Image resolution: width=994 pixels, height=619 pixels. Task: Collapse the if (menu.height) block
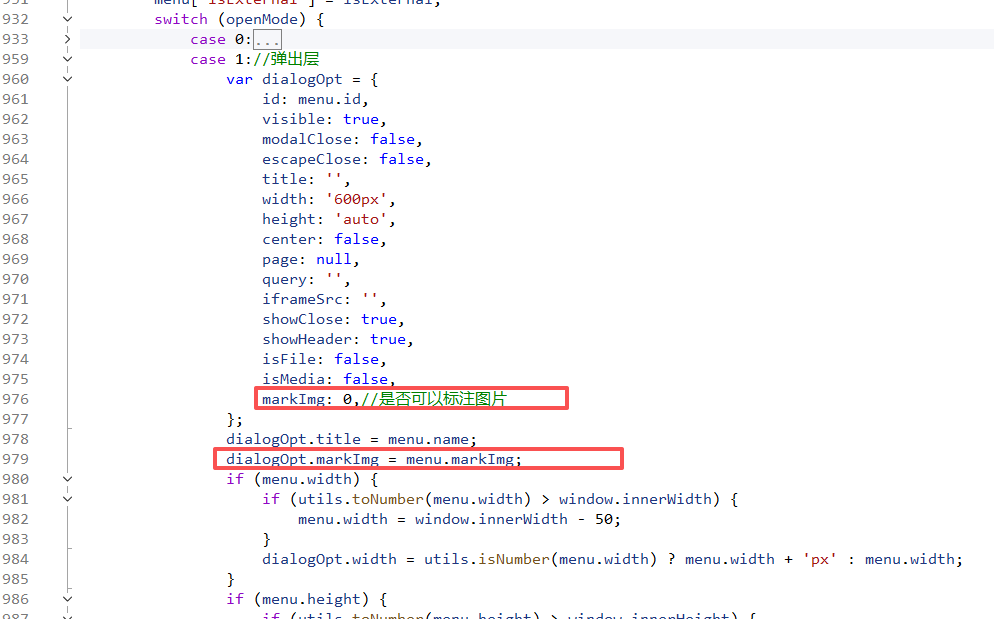(67, 599)
